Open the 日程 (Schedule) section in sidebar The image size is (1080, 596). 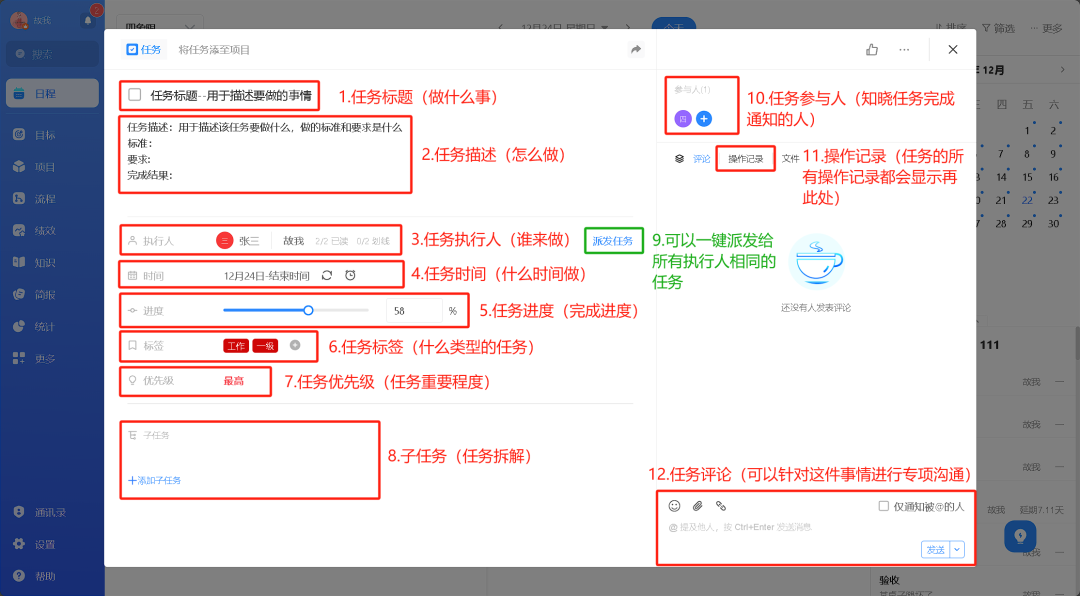click(47, 94)
